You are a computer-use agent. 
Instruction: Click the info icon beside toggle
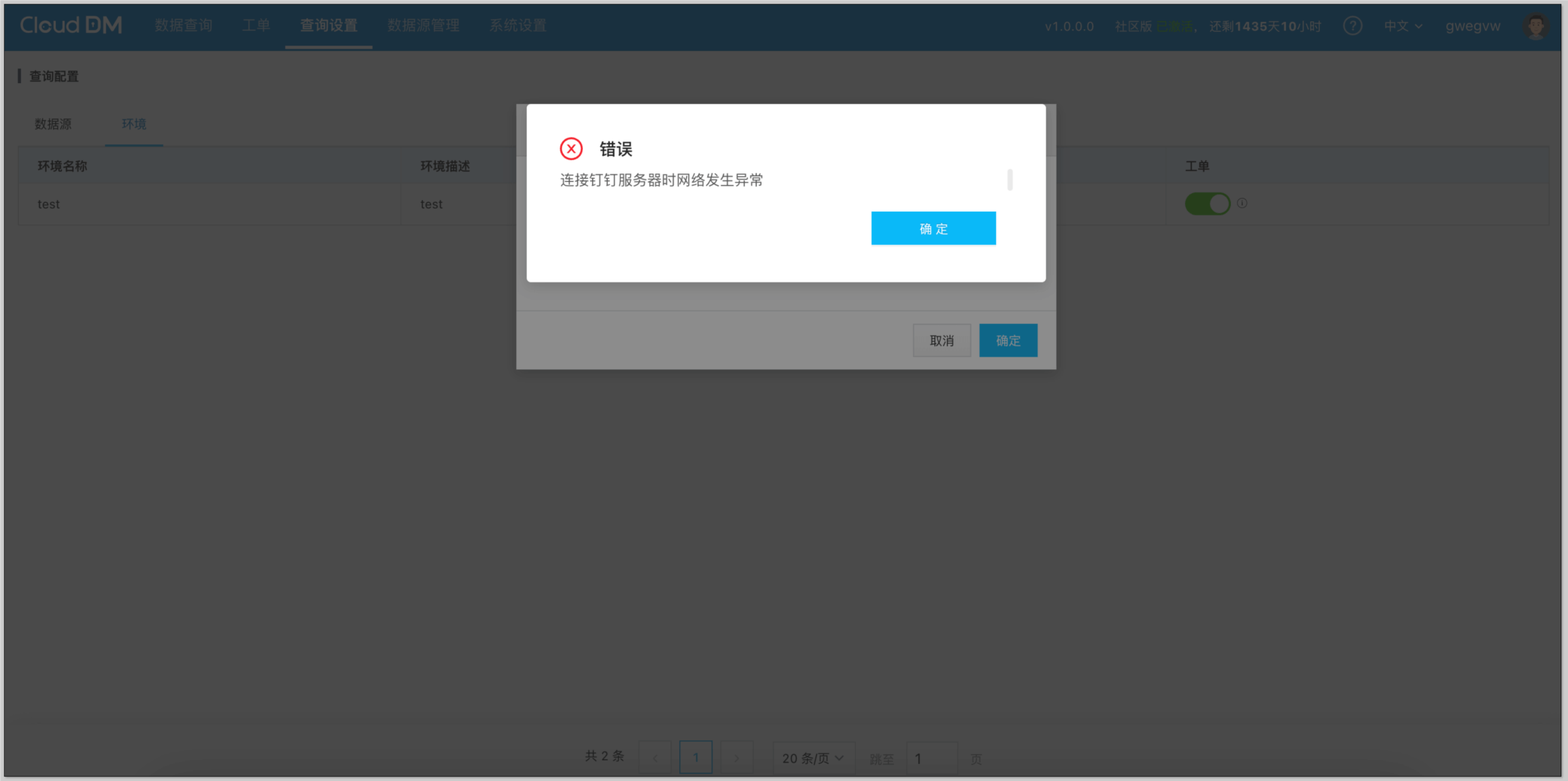click(1242, 203)
